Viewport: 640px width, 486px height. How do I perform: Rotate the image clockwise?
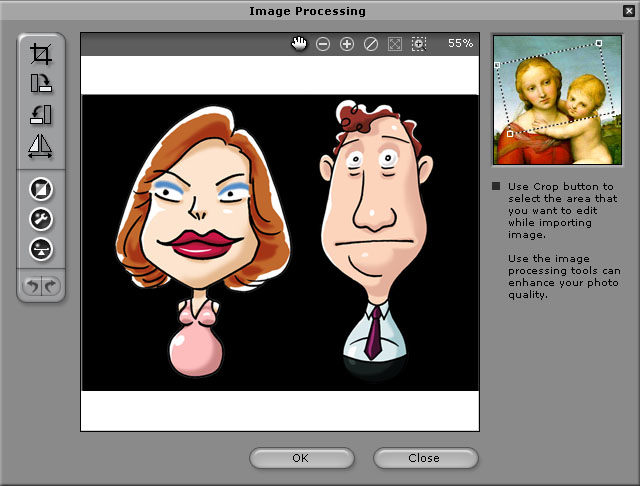(41, 84)
